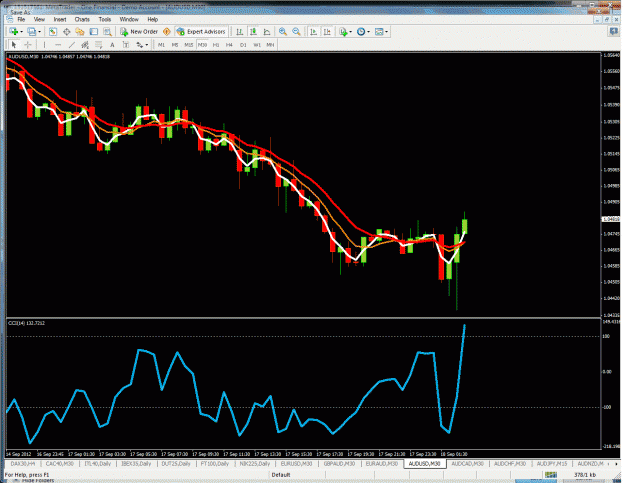Open the Insert menu
The image size is (625, 483).
[x=60, y=20]
